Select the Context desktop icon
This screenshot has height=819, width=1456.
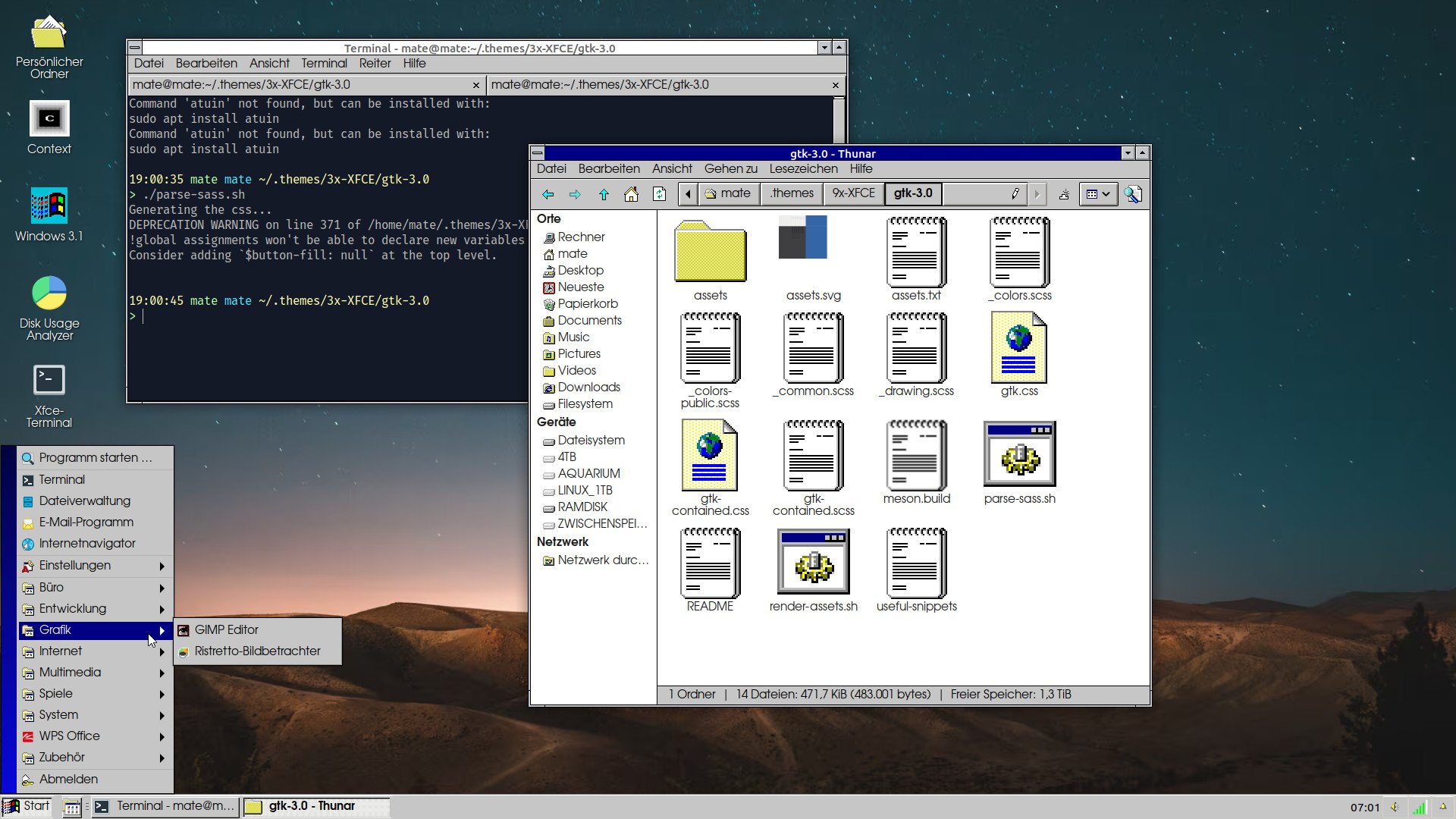[x=49, y=127]
